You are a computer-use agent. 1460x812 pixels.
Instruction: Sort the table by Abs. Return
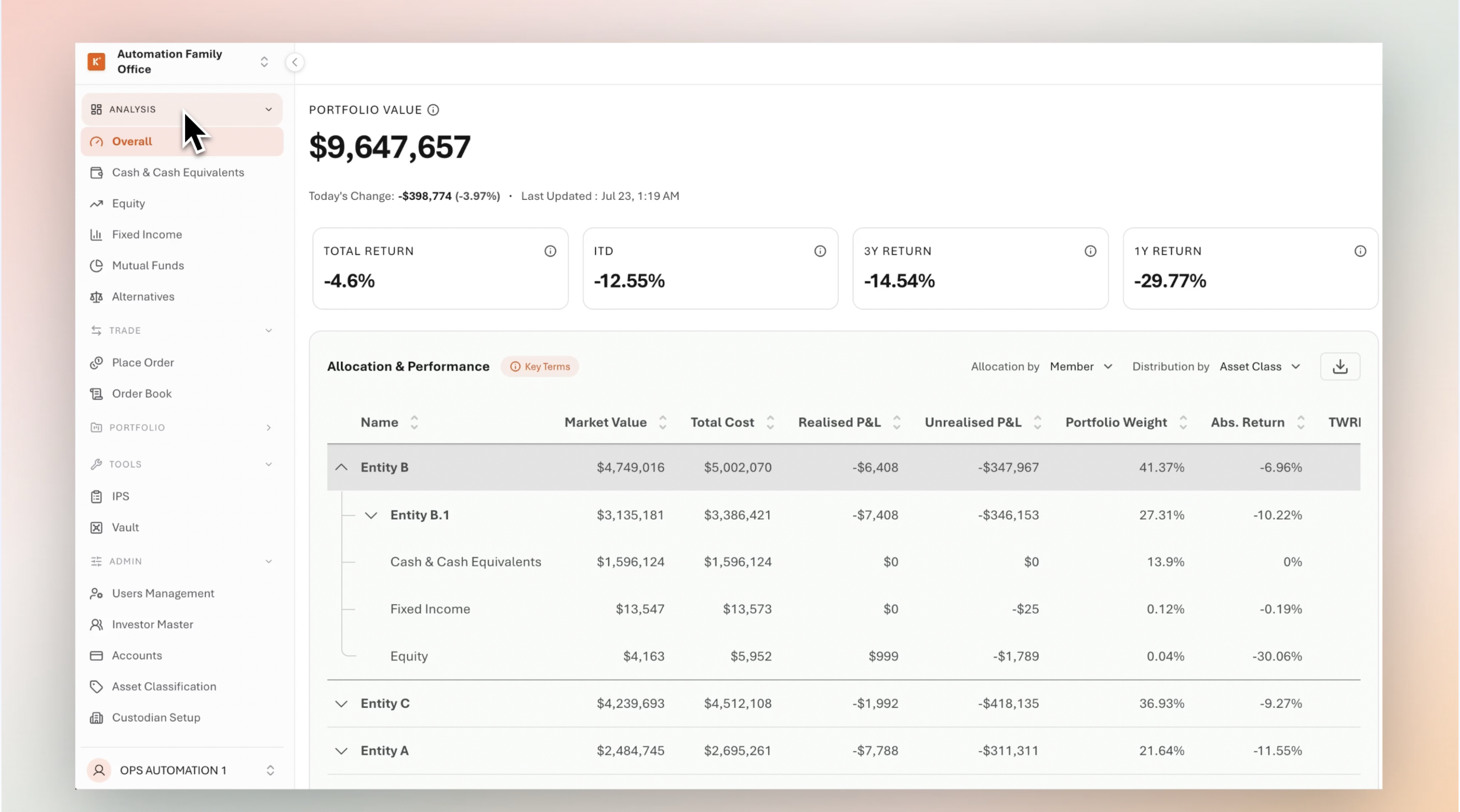(x=1301, y=423)
